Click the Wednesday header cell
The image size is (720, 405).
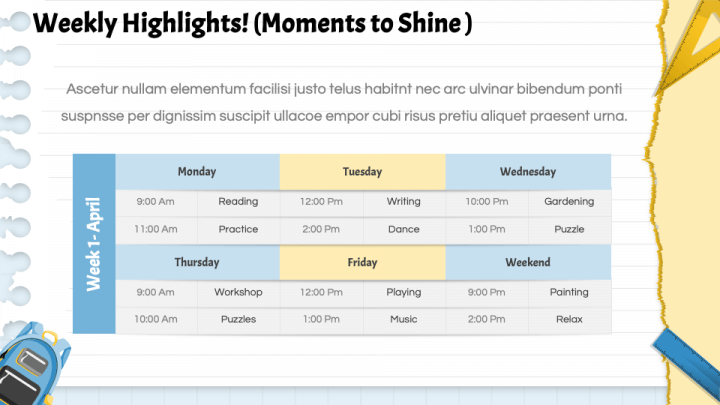(528, 172)
